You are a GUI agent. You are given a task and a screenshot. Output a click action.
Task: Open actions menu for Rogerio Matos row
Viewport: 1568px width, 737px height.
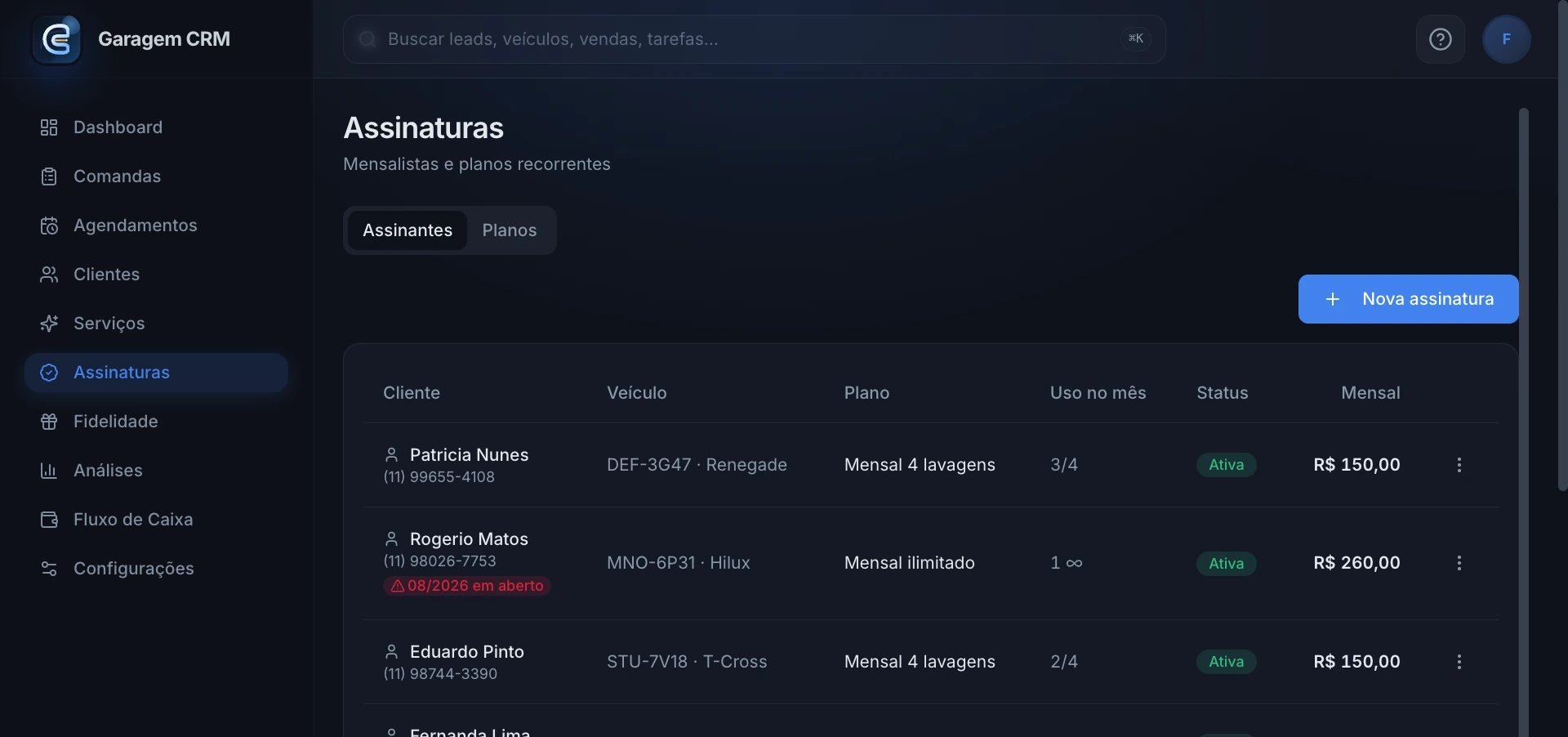(1459, 563)
